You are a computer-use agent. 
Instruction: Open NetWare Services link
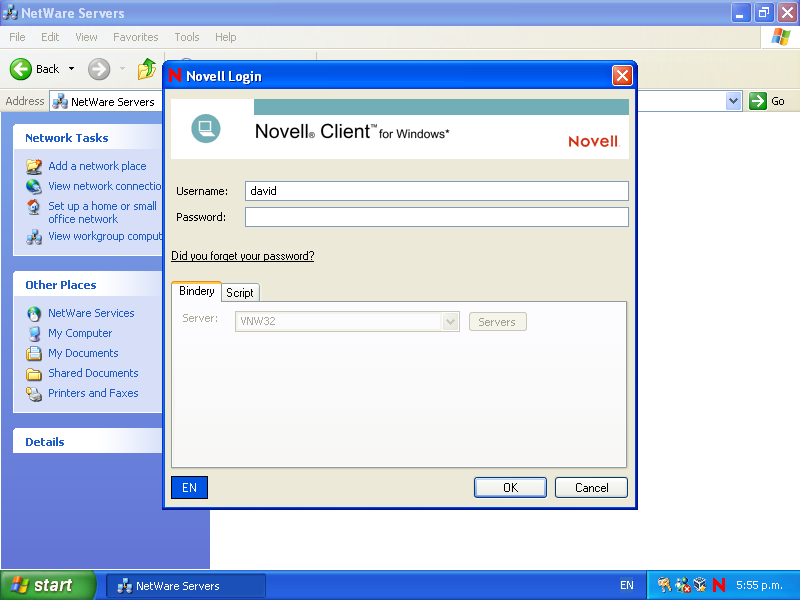[x=91, y=313]
